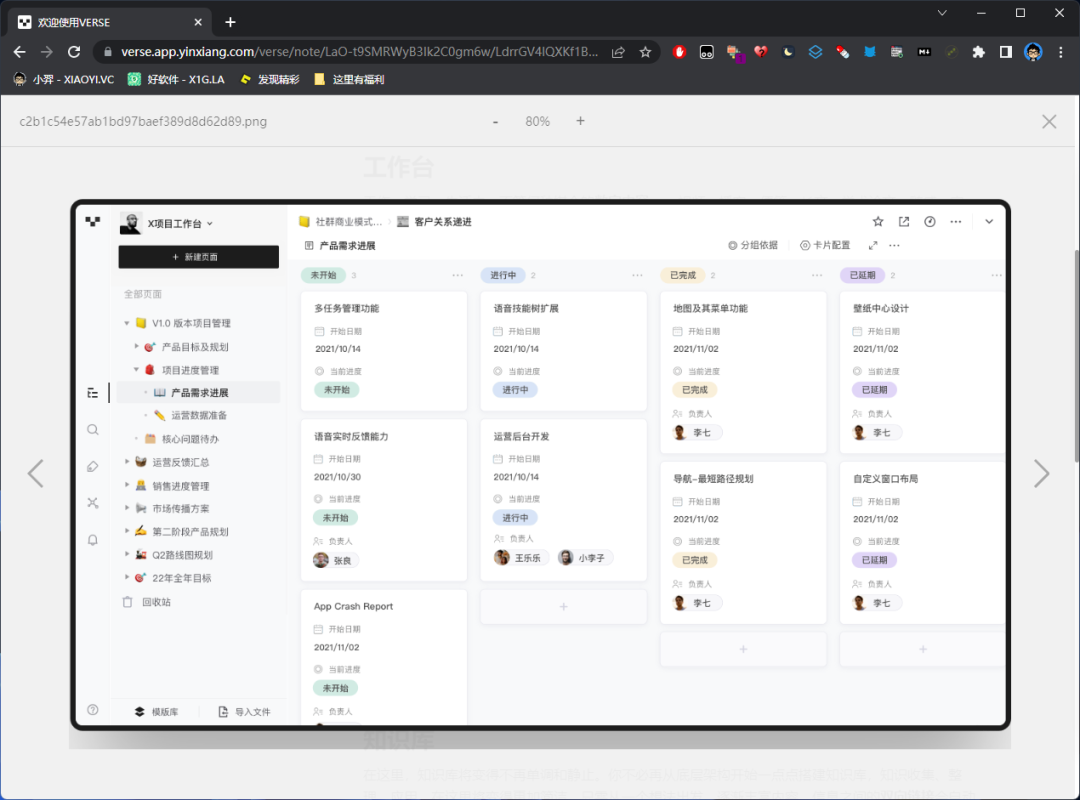Open the tab search dropdown chevron
Image resolution: width=1080 pixels, height=800 pixels.
pos(942,13)
